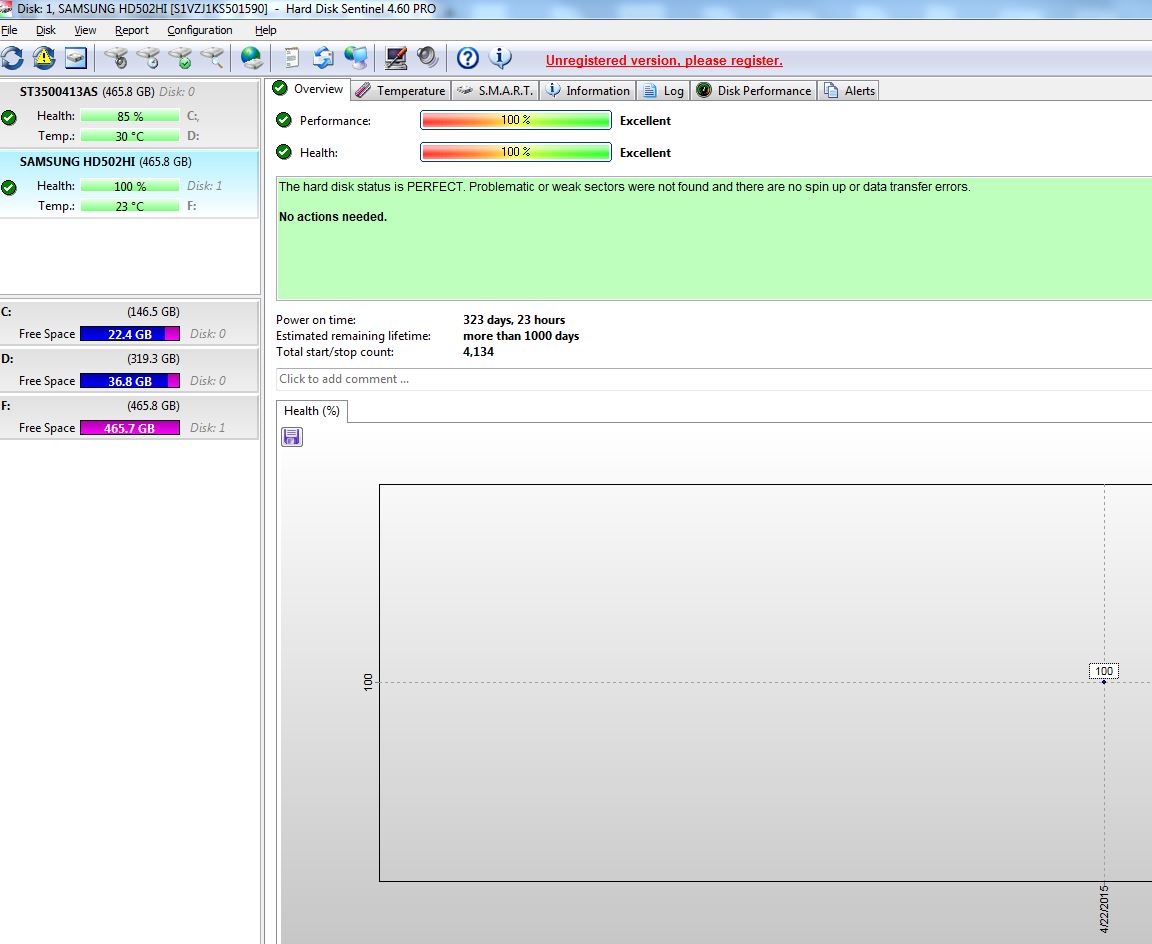Click the Performance 100 % gradient bar
The width and height of the screenshot is (1152, 944).
click(x=516, y=120)
